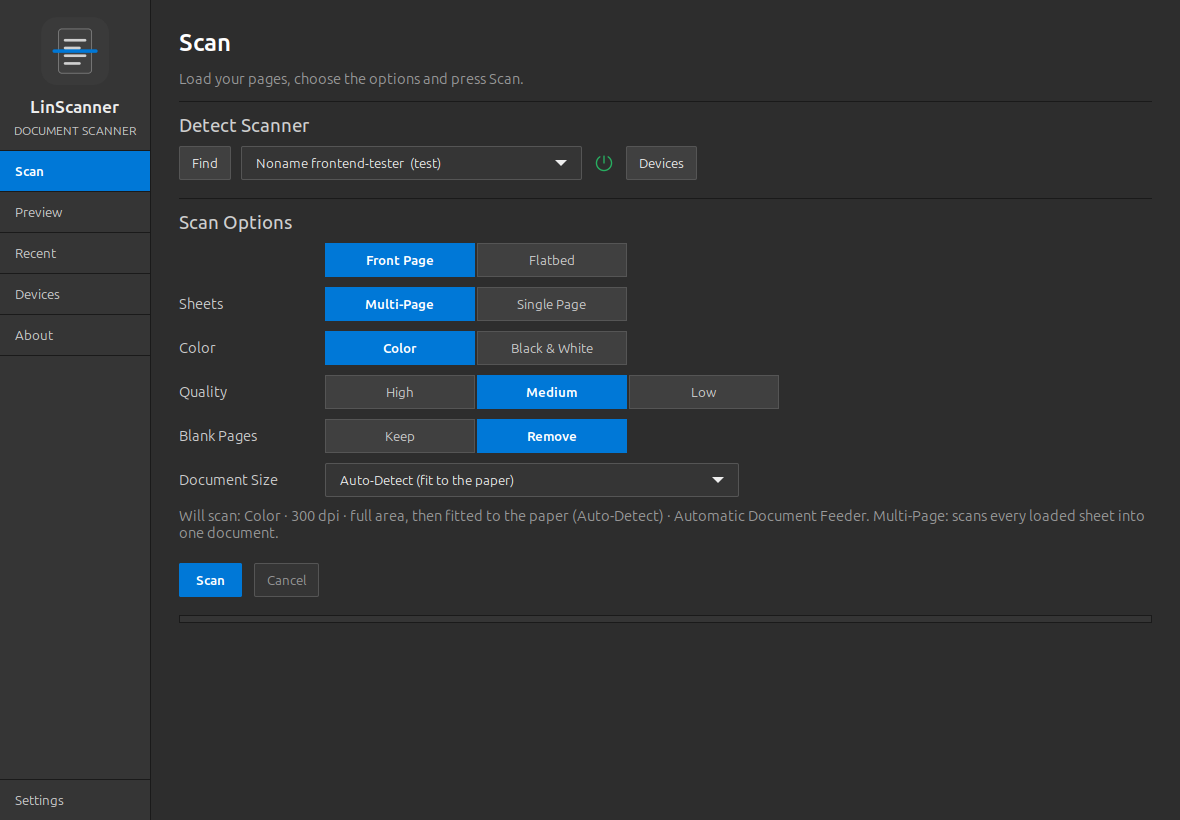Click the 'Quality' label

click(203, 392)
